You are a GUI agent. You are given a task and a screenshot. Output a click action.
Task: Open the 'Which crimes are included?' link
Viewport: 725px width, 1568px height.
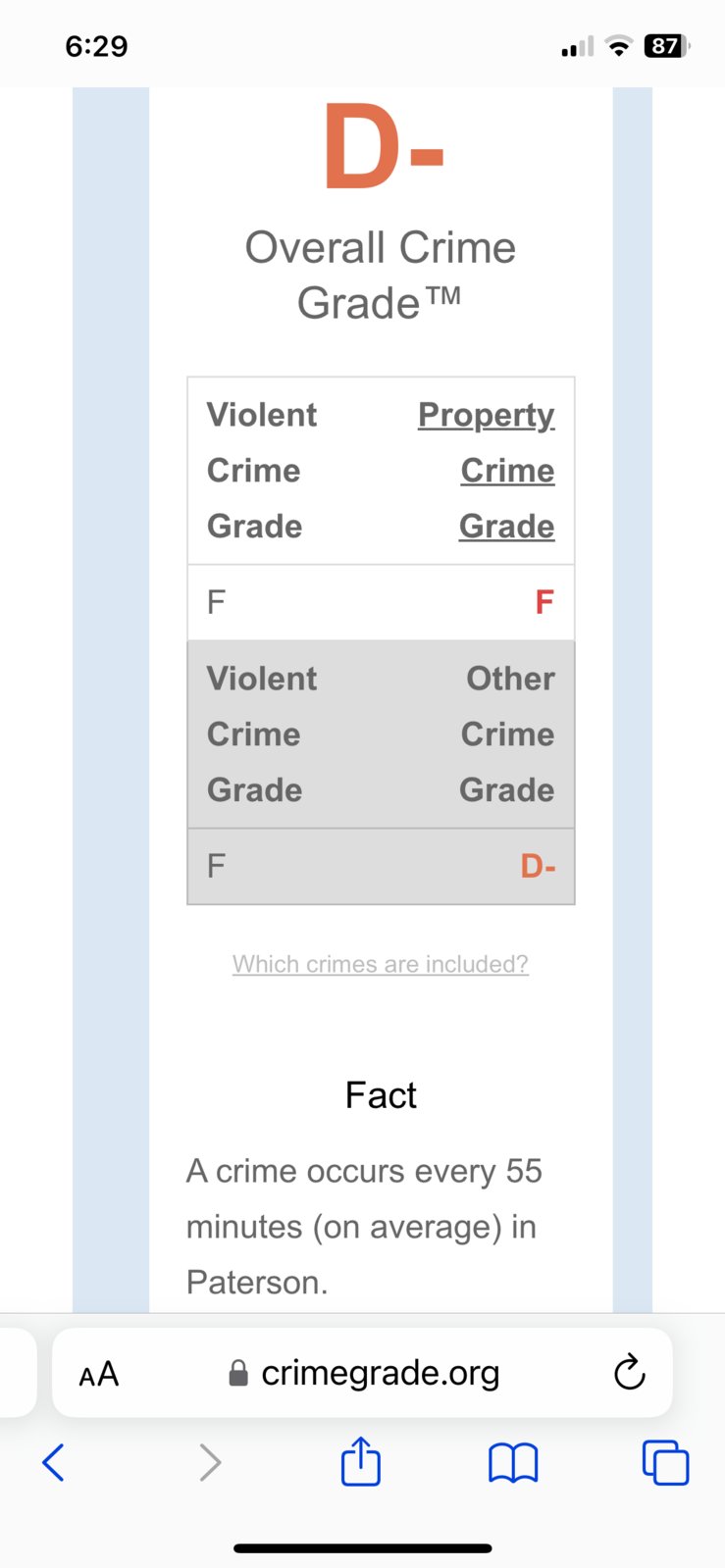point(381,964)
